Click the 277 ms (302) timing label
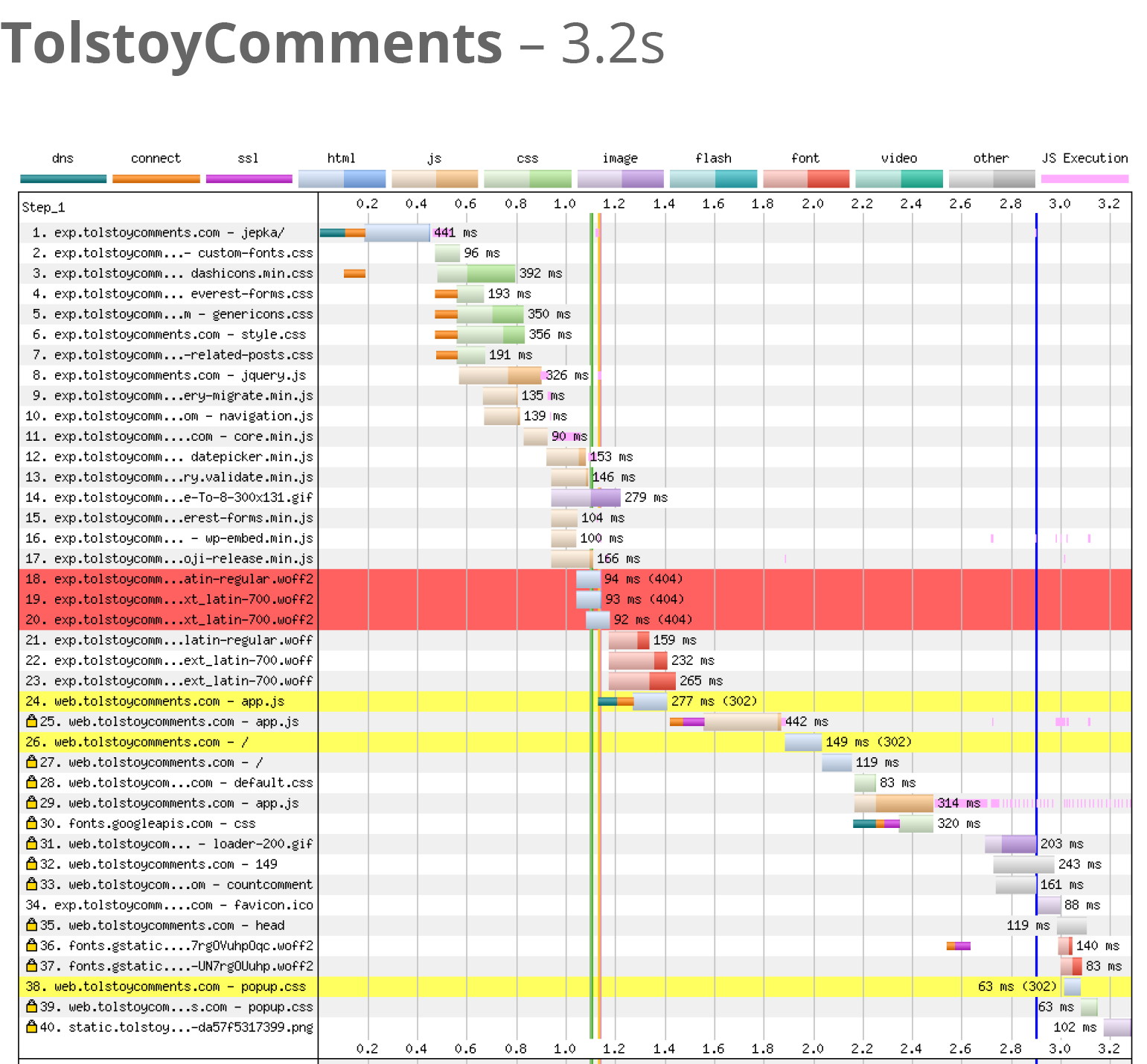The width and height of the screenshot is (1147, 1064). [715, 701]
